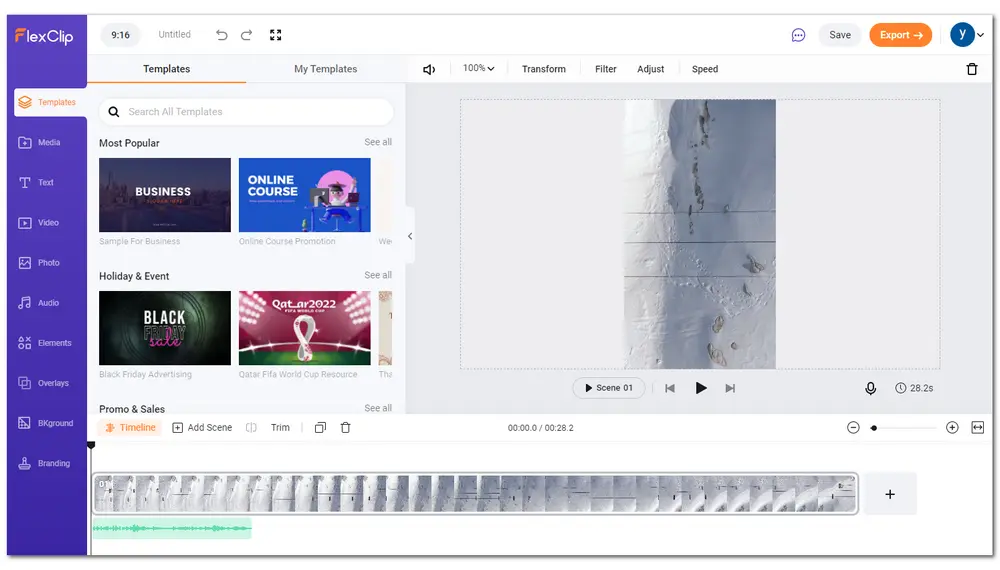
Task: Click the orange Export button
Action: [x=900, y=35]
